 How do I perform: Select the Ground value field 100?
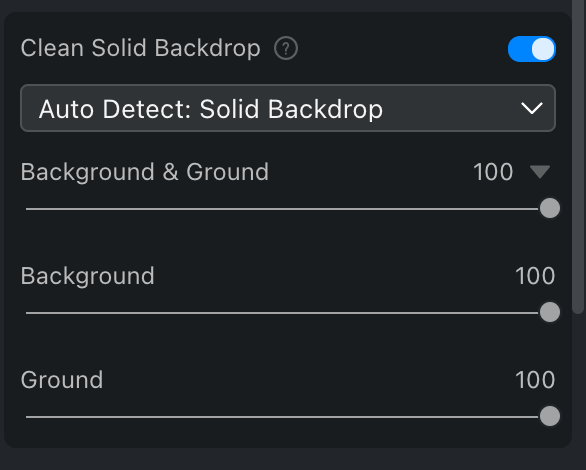(535, 380)
